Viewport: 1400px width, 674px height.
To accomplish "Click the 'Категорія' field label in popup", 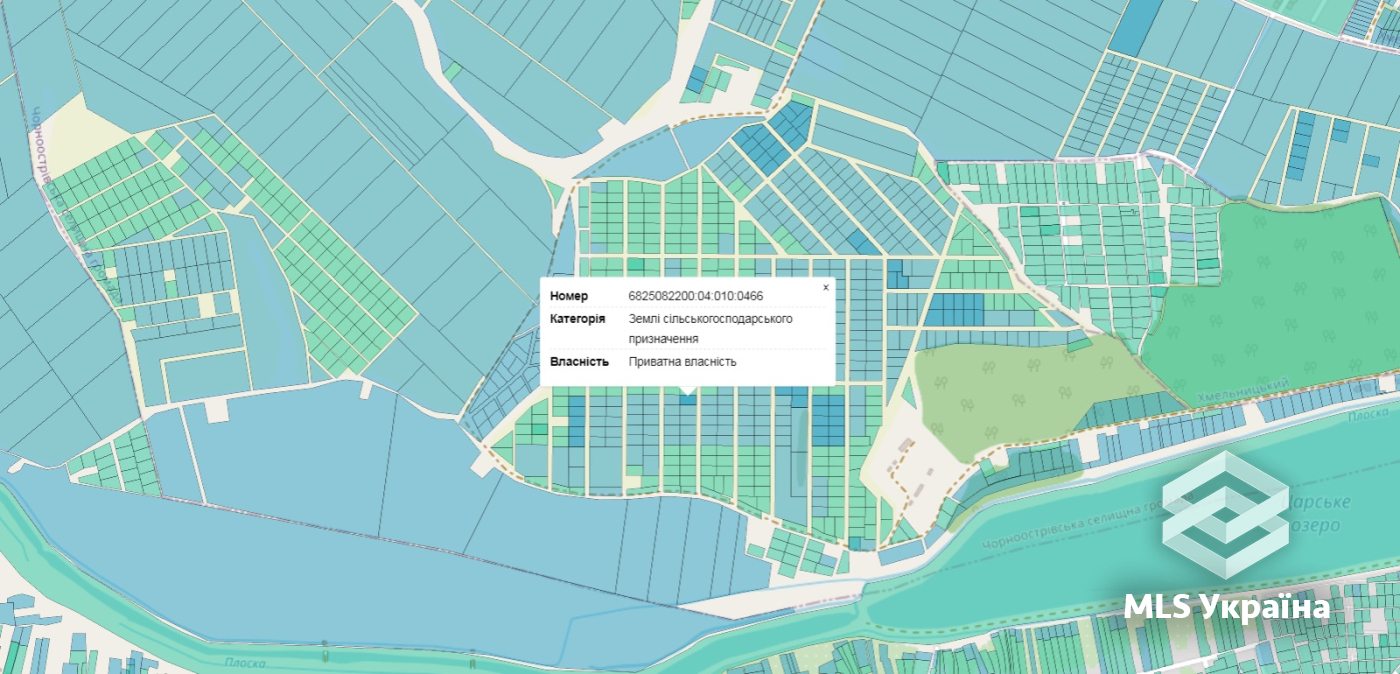I will (x=577, y=319).
